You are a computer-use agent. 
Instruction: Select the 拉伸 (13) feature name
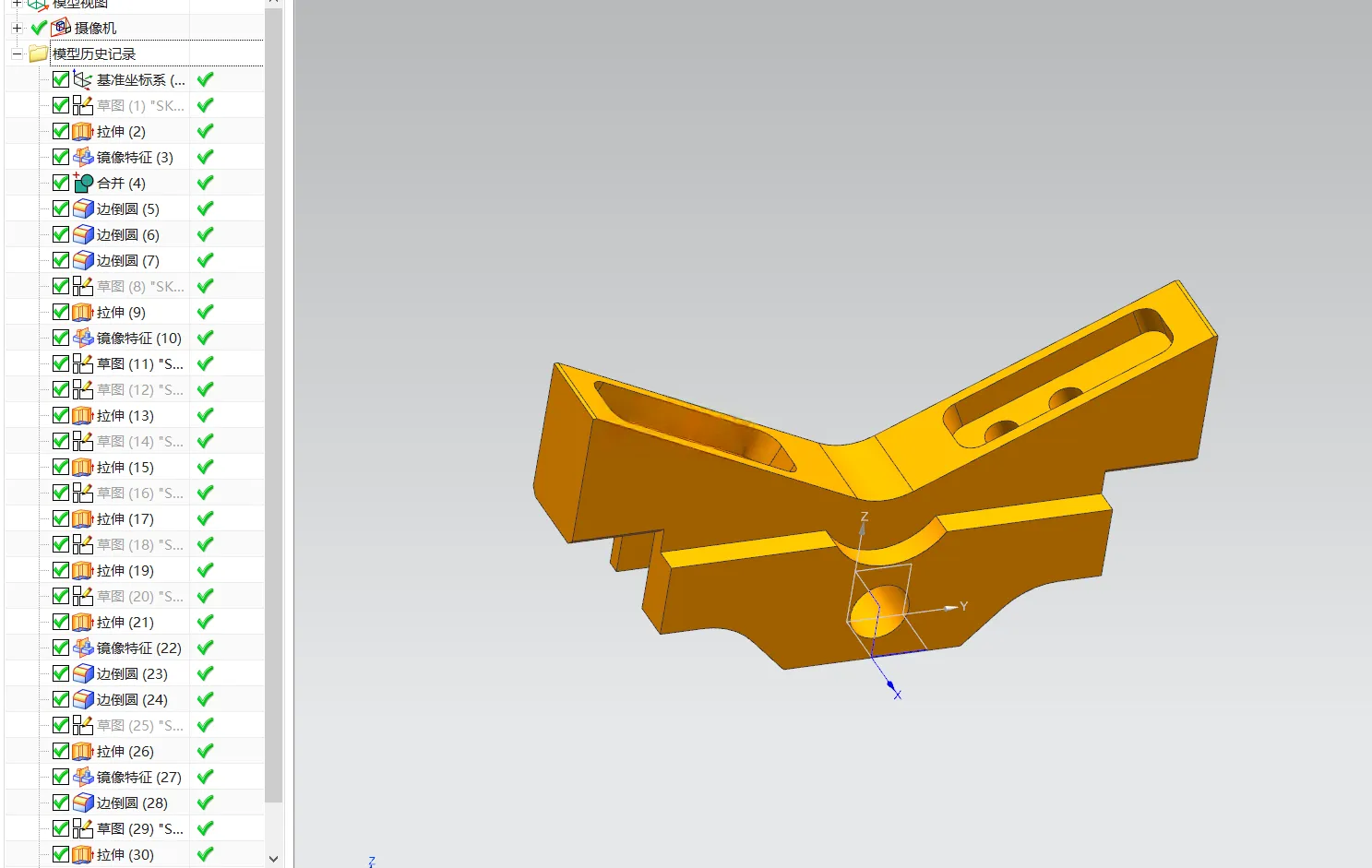(x=125, y=416)
